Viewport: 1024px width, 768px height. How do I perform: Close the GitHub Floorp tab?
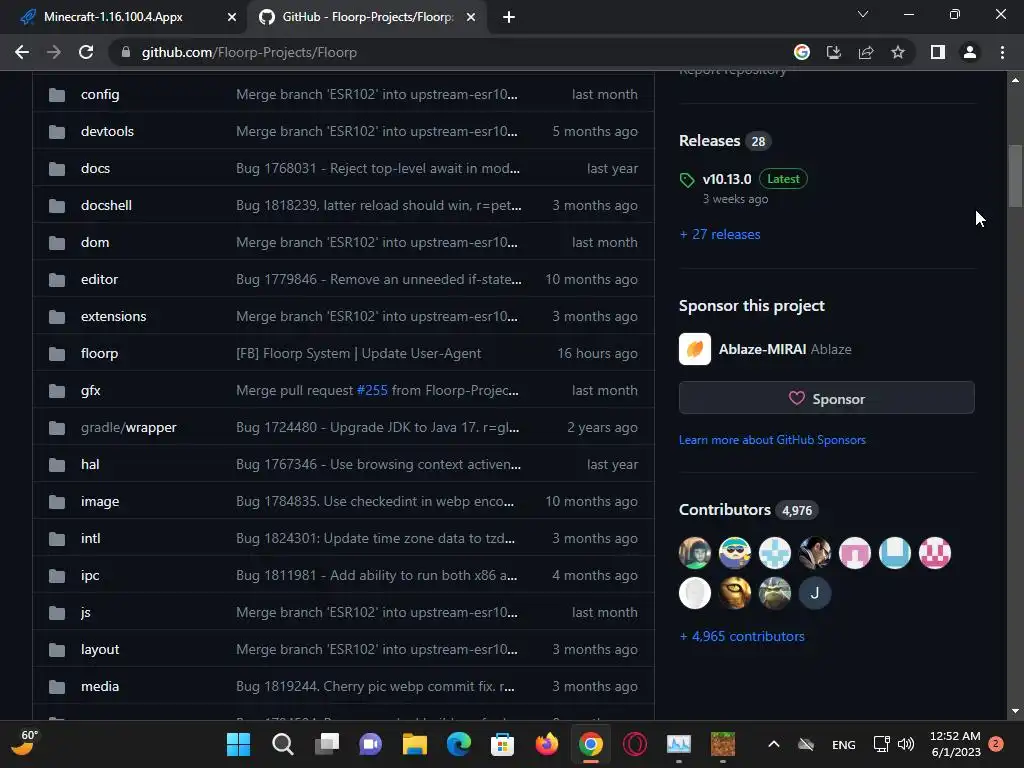[x=471, y=17]
